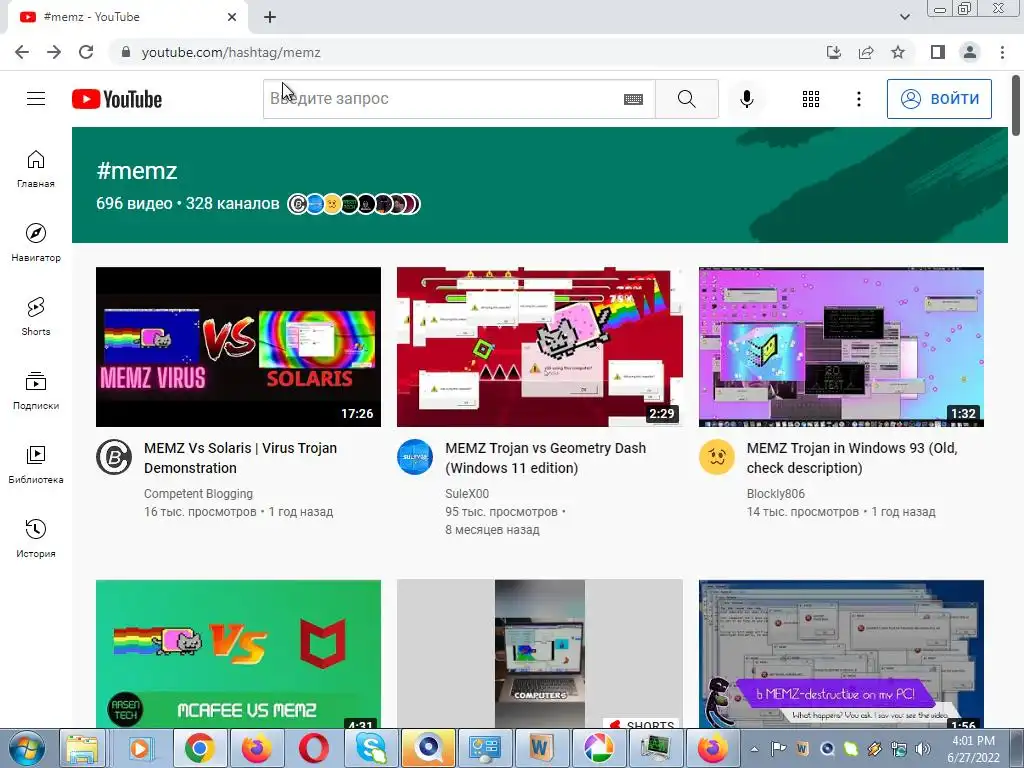The image size is (1024, 768).
Task: Go to Главная in sidebar
Action: pyautogui.click(x=36, y=169)
